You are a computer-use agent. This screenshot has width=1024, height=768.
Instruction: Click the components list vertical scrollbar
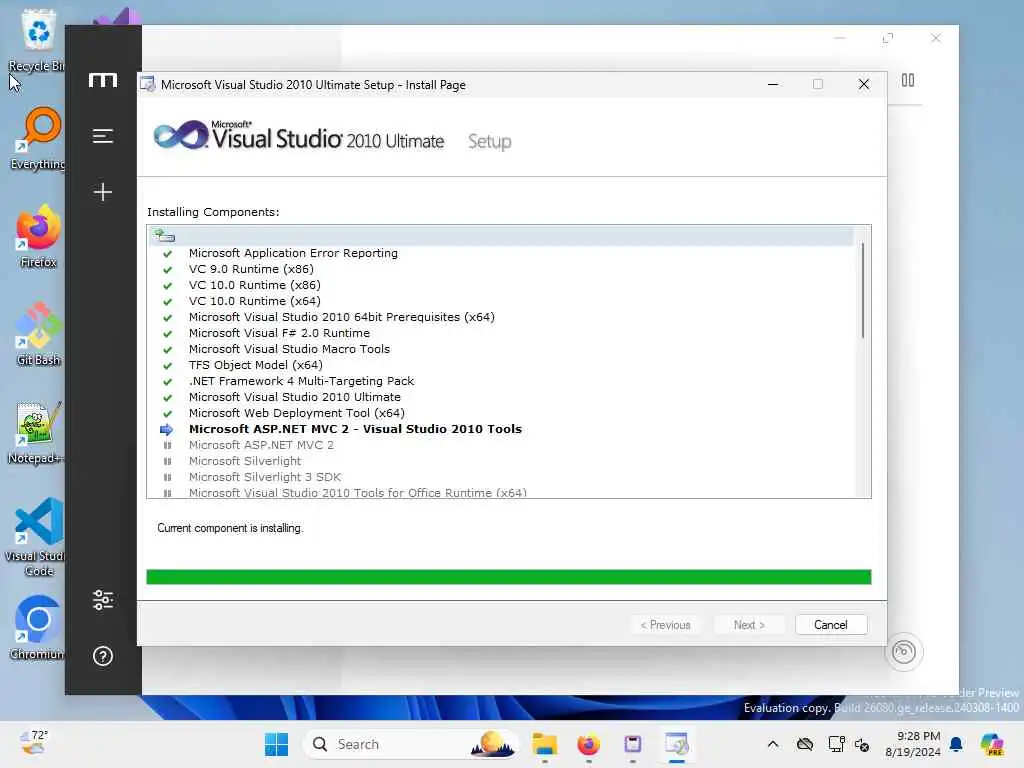point(862,291)
